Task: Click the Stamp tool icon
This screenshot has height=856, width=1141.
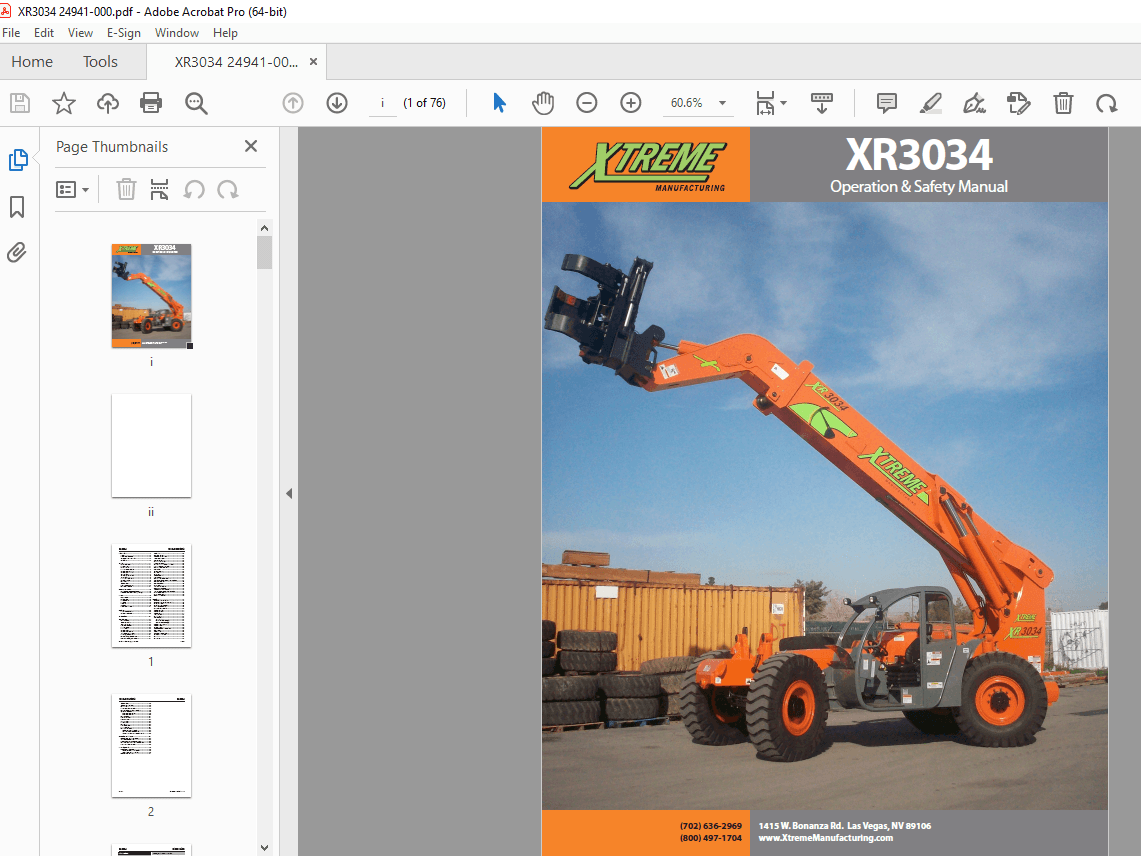Action: [x=1019, y=103]
